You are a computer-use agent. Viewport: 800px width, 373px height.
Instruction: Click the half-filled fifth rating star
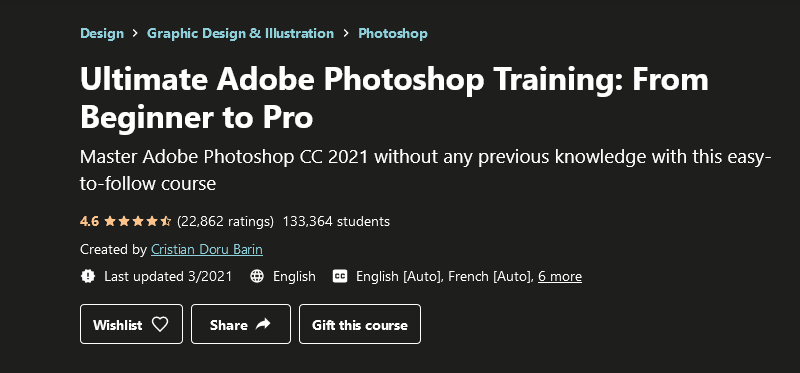(166, 221)
